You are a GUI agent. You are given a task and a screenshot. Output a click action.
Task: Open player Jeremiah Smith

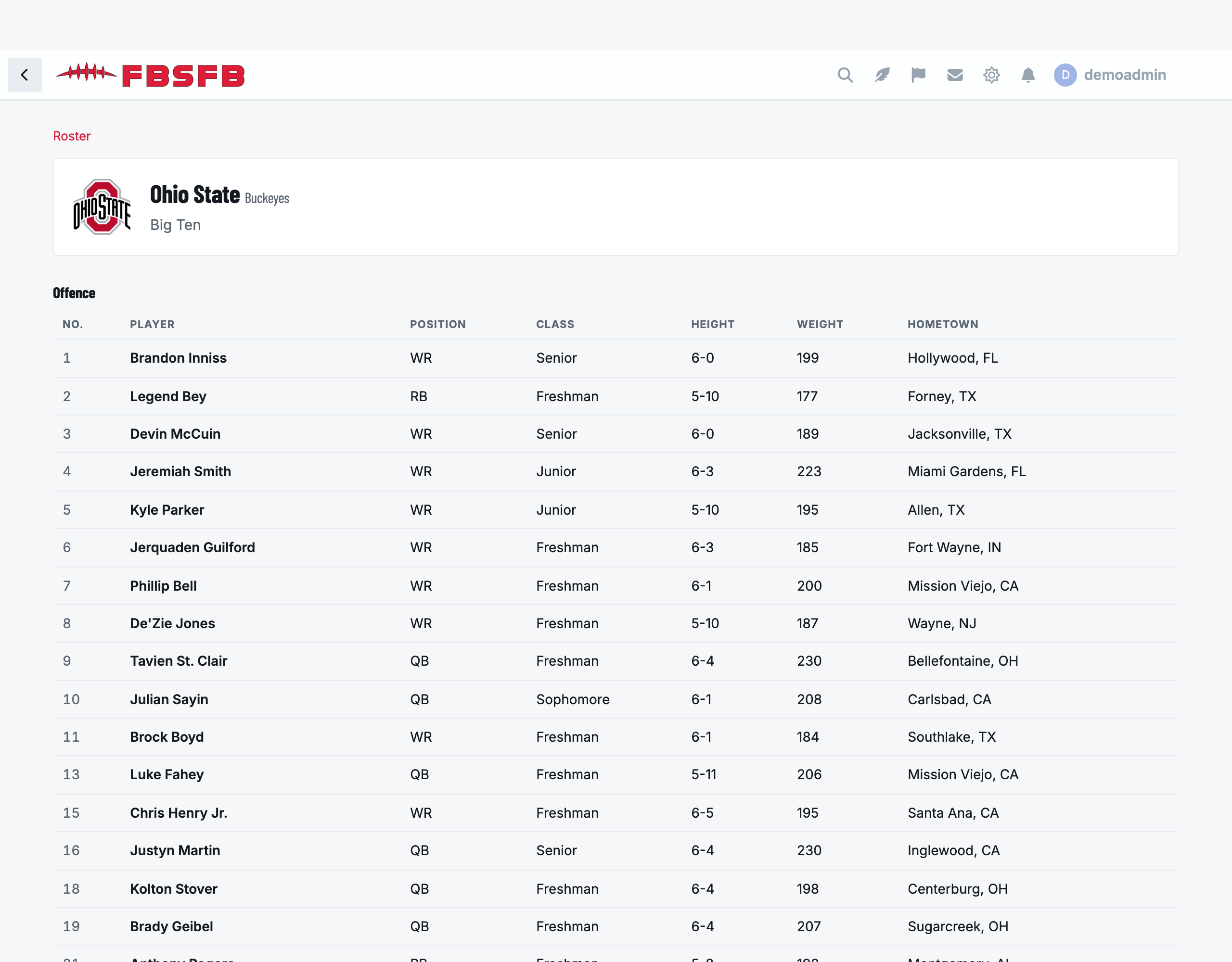click(x=180, y=471)
